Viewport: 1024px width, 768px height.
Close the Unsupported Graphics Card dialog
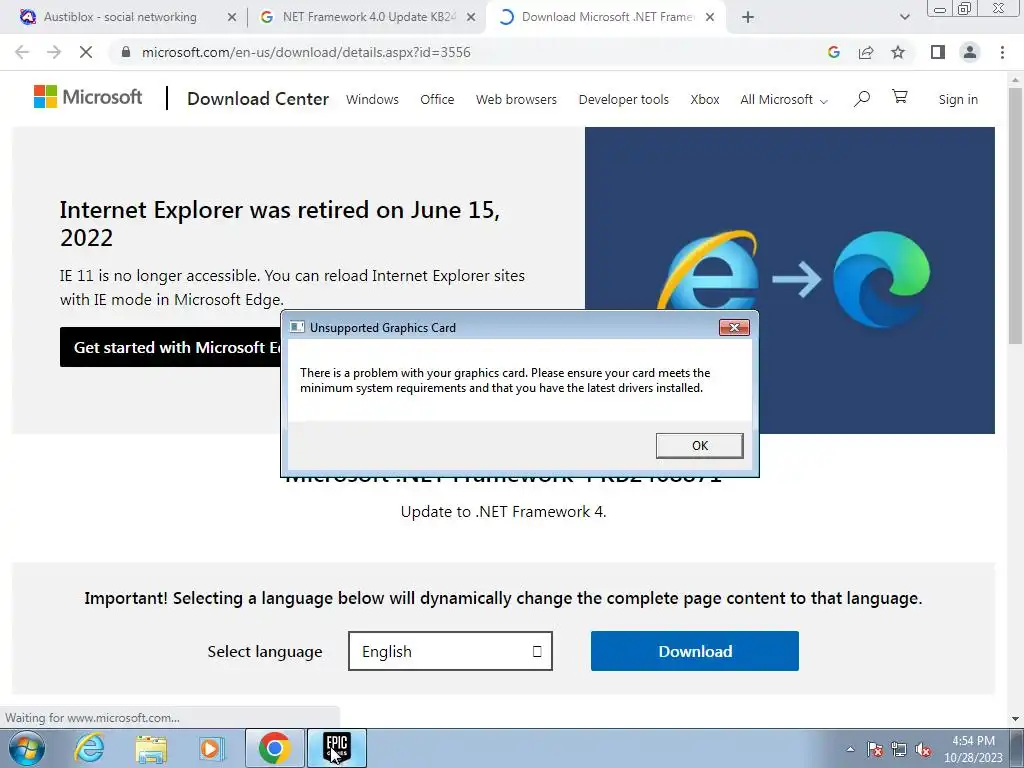coord(734,327)
